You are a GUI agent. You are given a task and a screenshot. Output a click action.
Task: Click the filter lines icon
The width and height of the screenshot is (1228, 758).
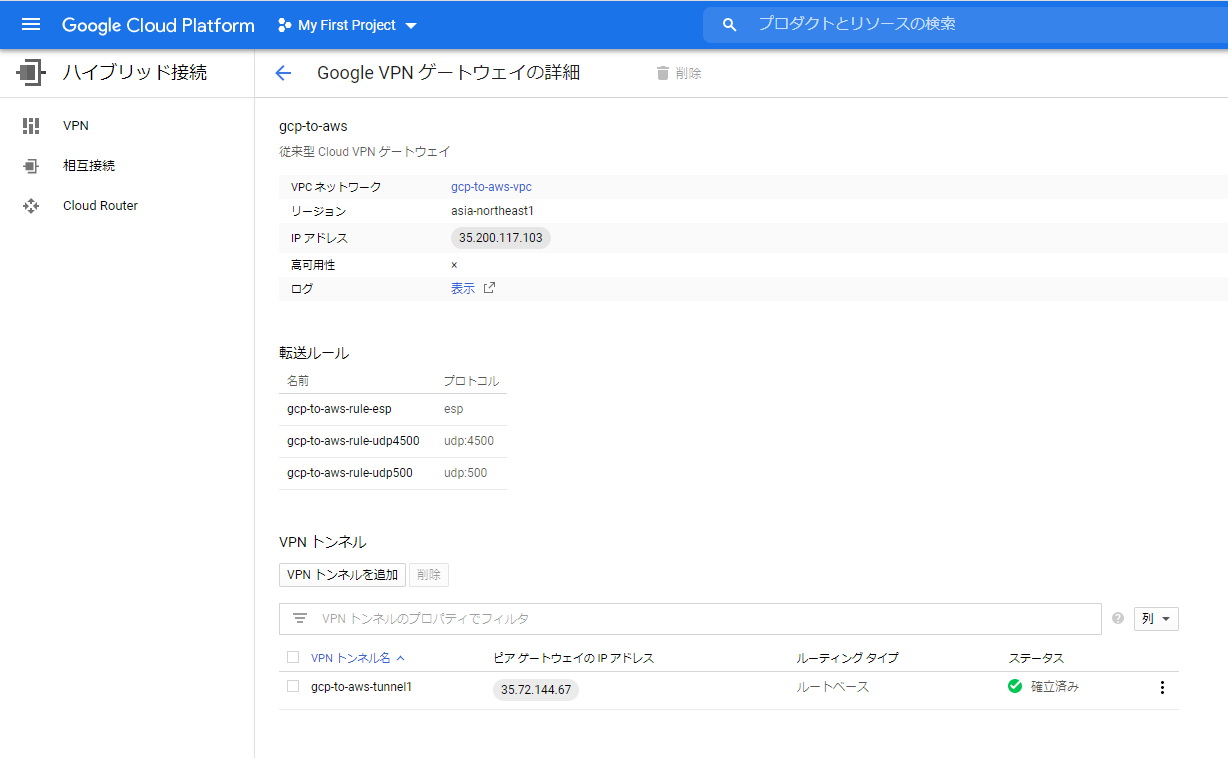[300, 619]
